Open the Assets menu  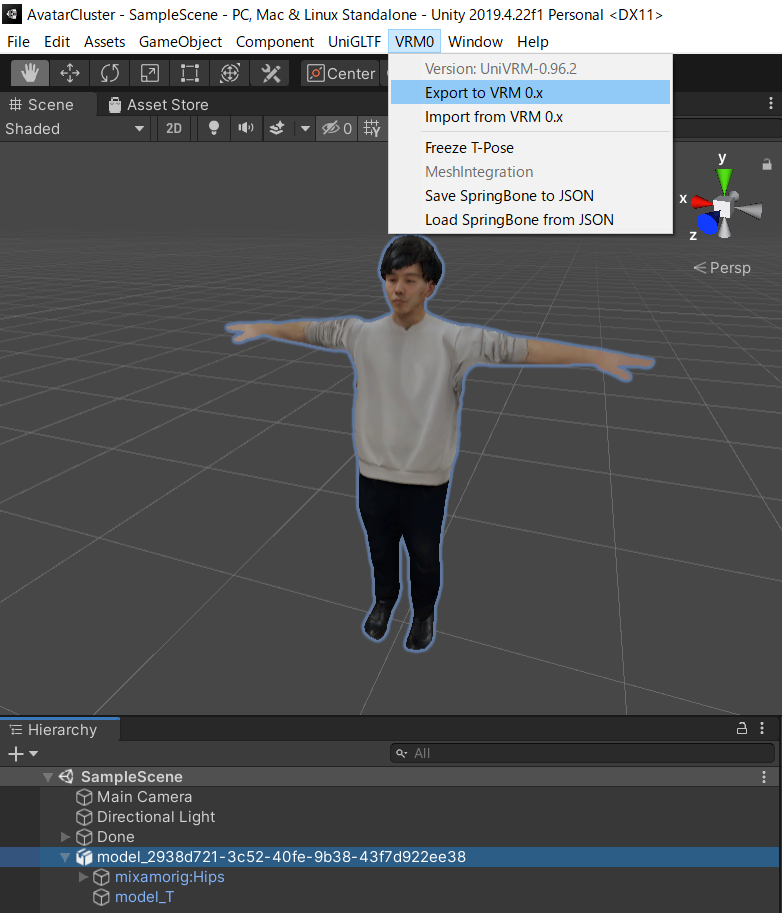coord(104,42)
